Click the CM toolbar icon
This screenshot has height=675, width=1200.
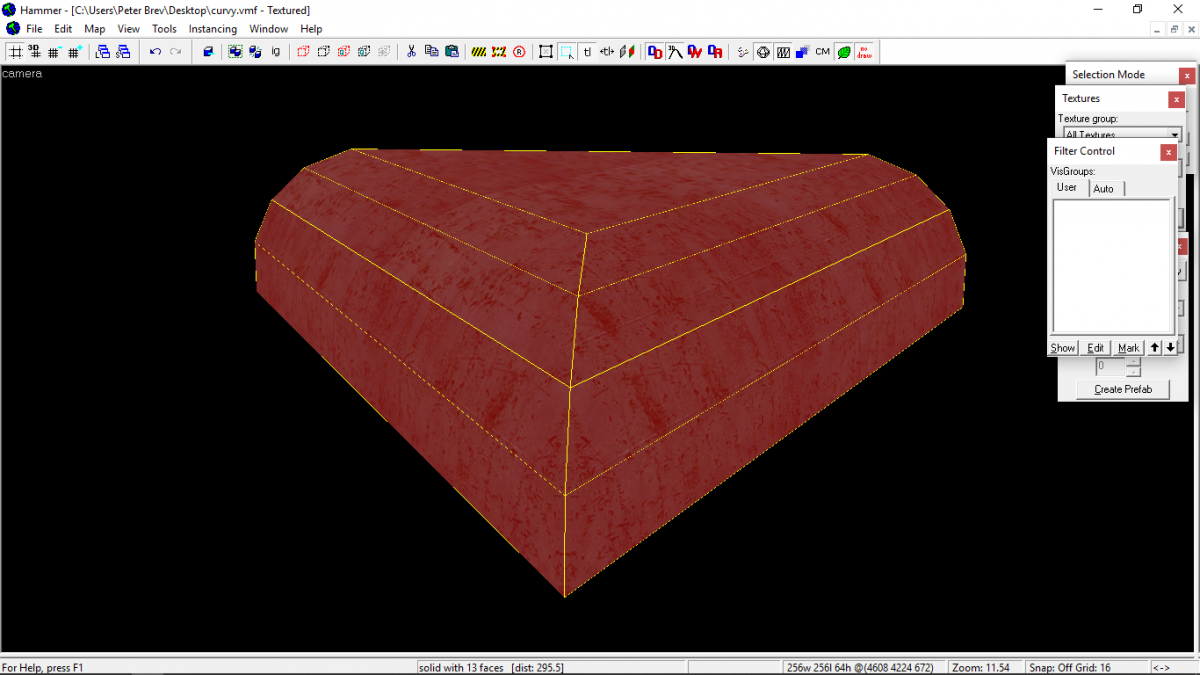(x=821, y=51)
